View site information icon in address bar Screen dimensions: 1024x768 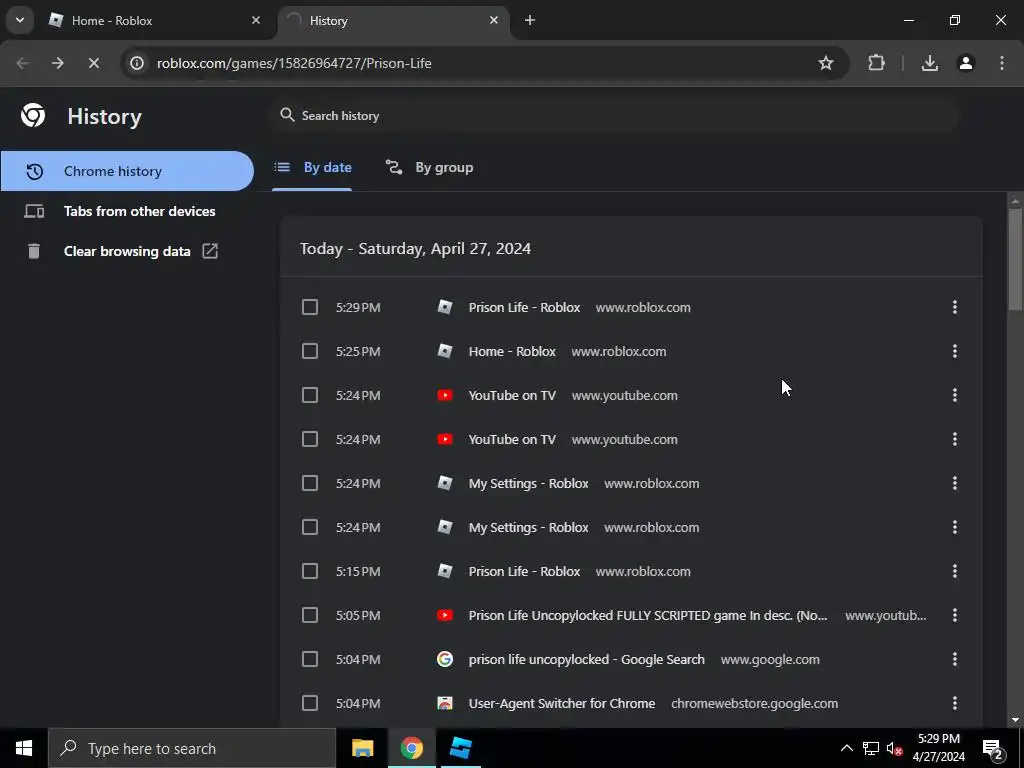[x=136, y=63]
